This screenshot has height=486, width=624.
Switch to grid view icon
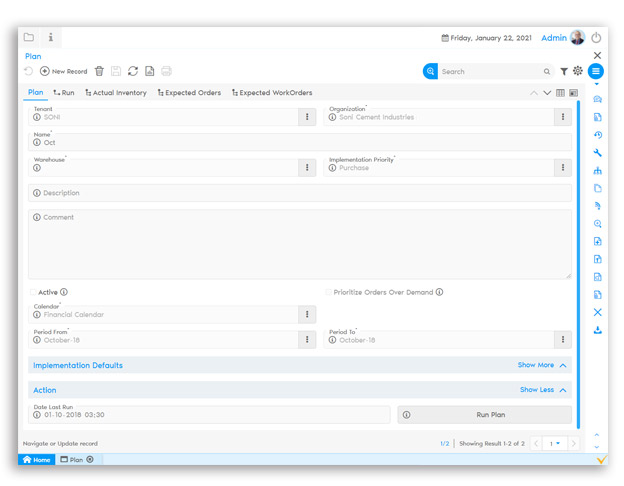tap(561, 93)
